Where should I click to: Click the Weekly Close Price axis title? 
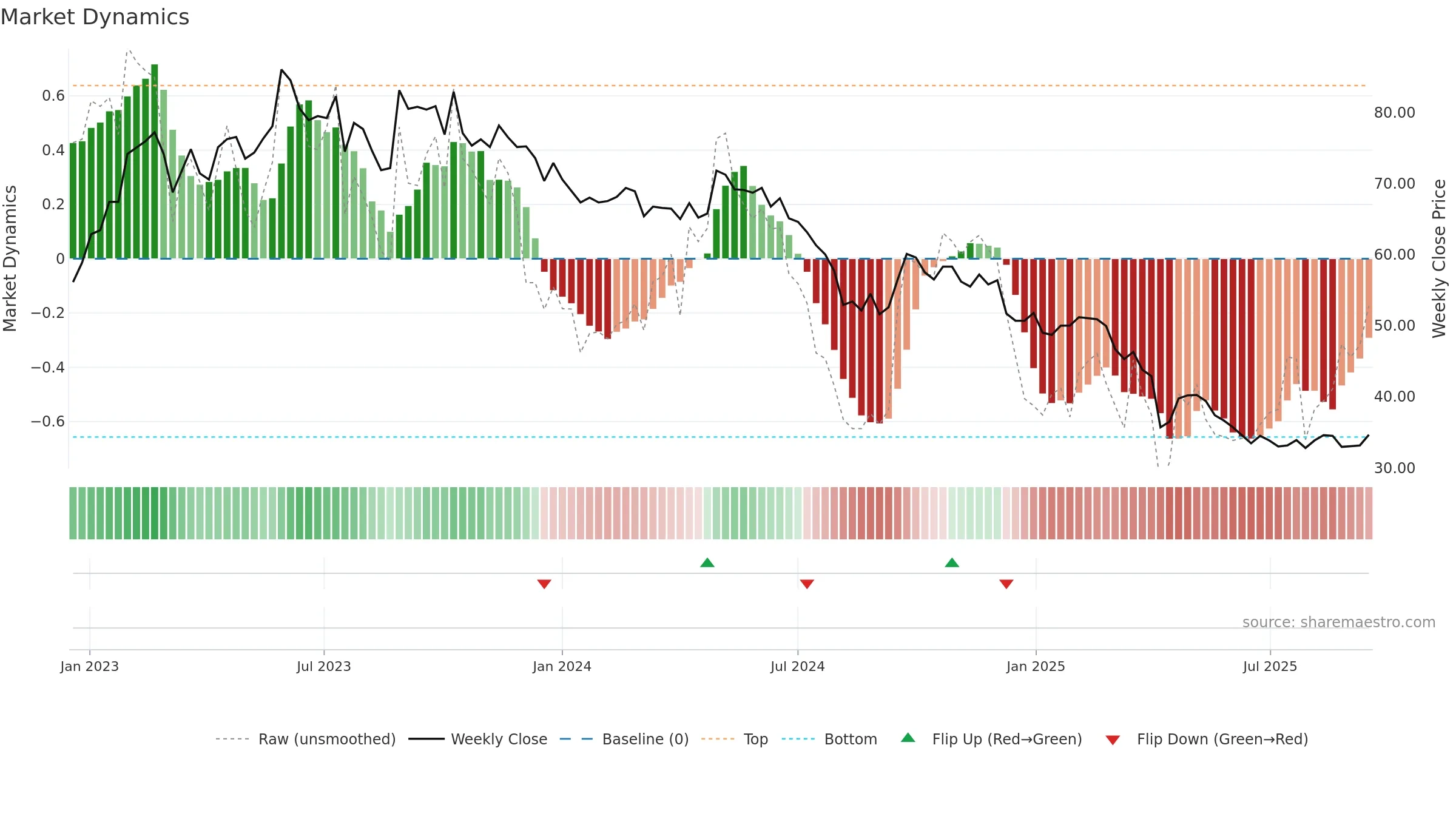[x=1439, y=258]
